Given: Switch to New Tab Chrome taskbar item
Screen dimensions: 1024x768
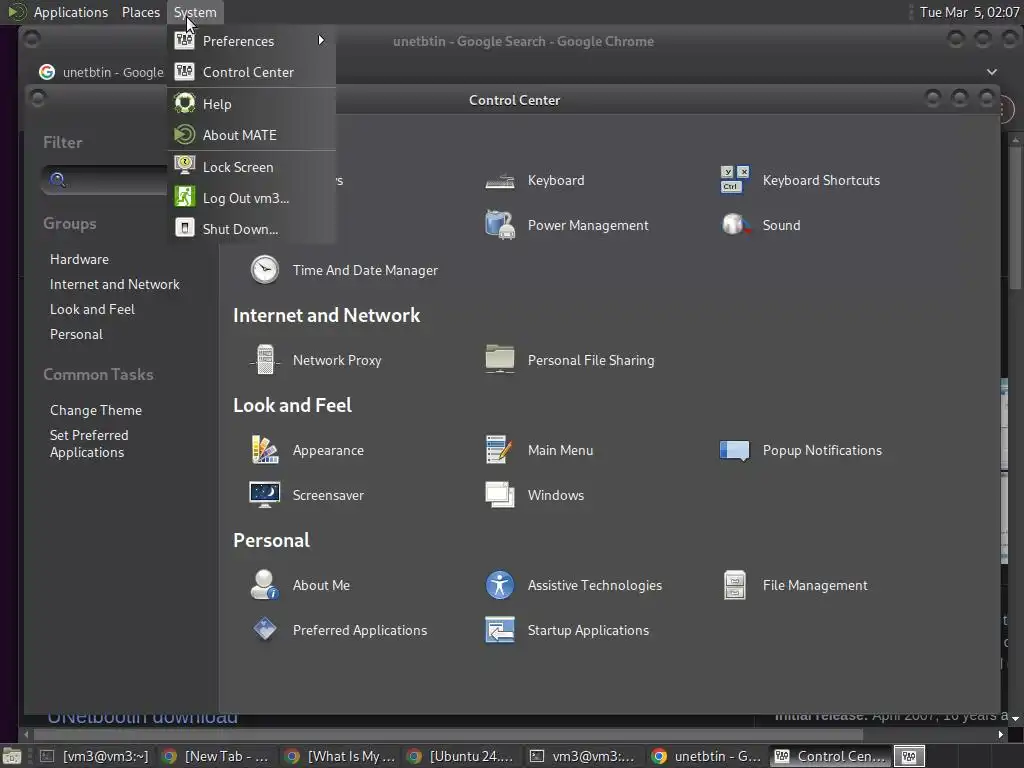Looking at the screenshot, I should pos(216,756).
